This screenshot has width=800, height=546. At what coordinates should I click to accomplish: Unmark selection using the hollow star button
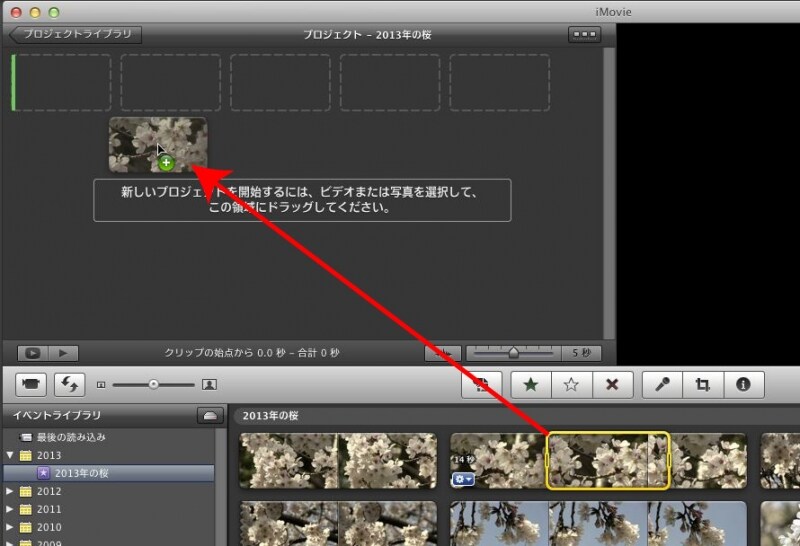[x=571, y=384]
